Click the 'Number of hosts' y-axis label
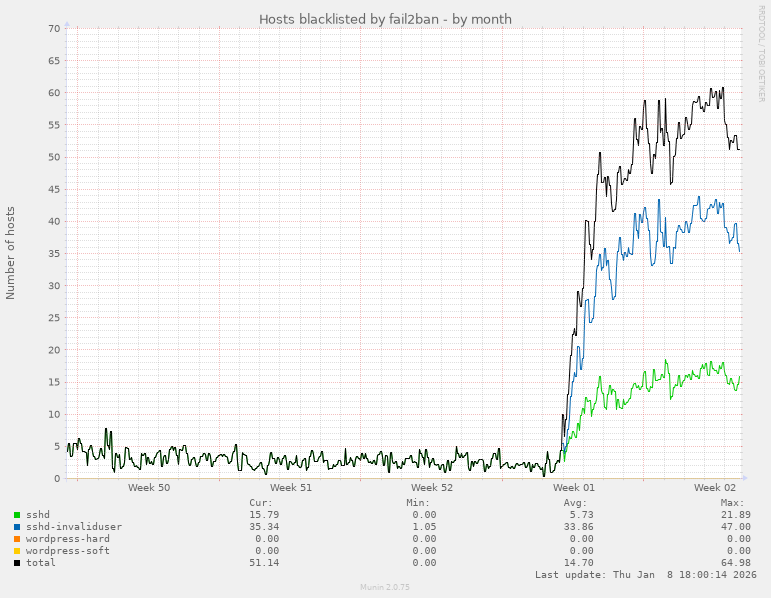 point(11,253)
